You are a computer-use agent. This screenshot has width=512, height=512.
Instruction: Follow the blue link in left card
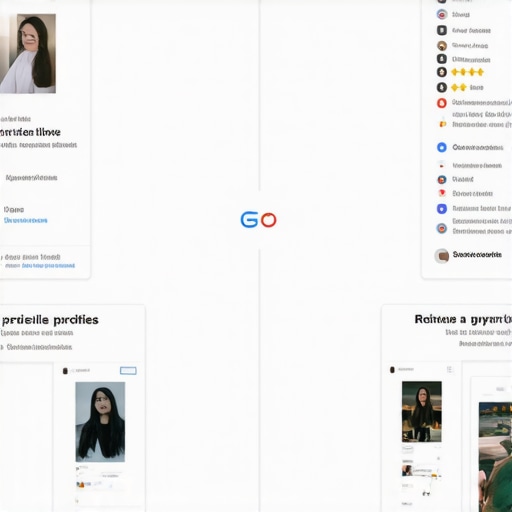(x=25, y=220)
